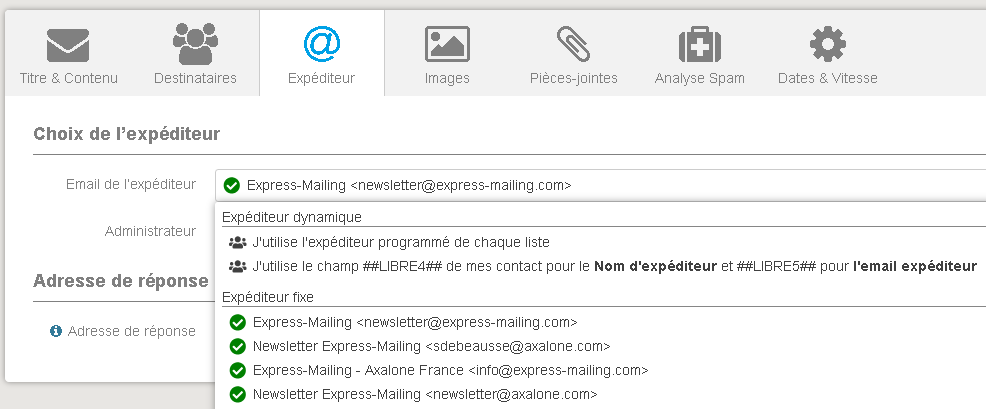Image resolution: width=986 pixels, height=409 pixels.
Task: Click the gear icon above Dates & Vitesse
Action: pos(828,44)
